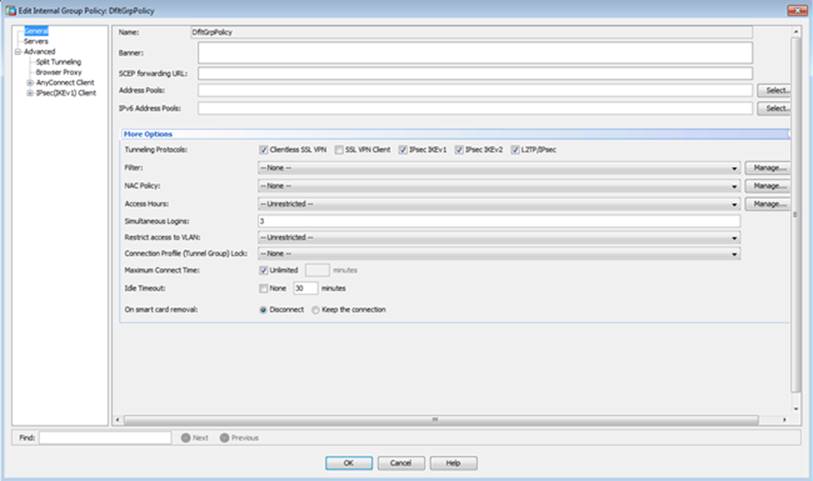Close the Edit Internal Group Policy window
The height and width of the screenshot is (481, 813).
[x=797, y=9]
